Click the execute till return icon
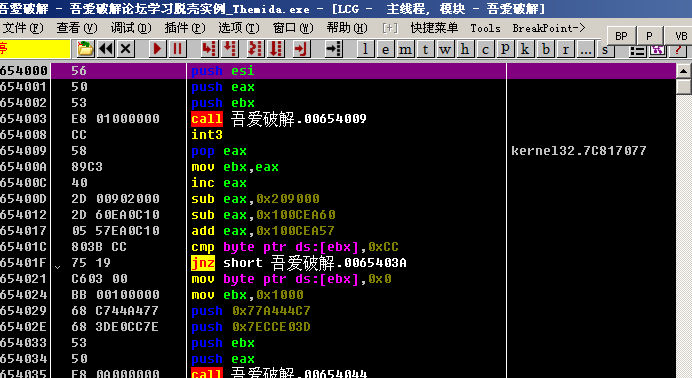Screen dimensions: 692x378 point(301,49)
